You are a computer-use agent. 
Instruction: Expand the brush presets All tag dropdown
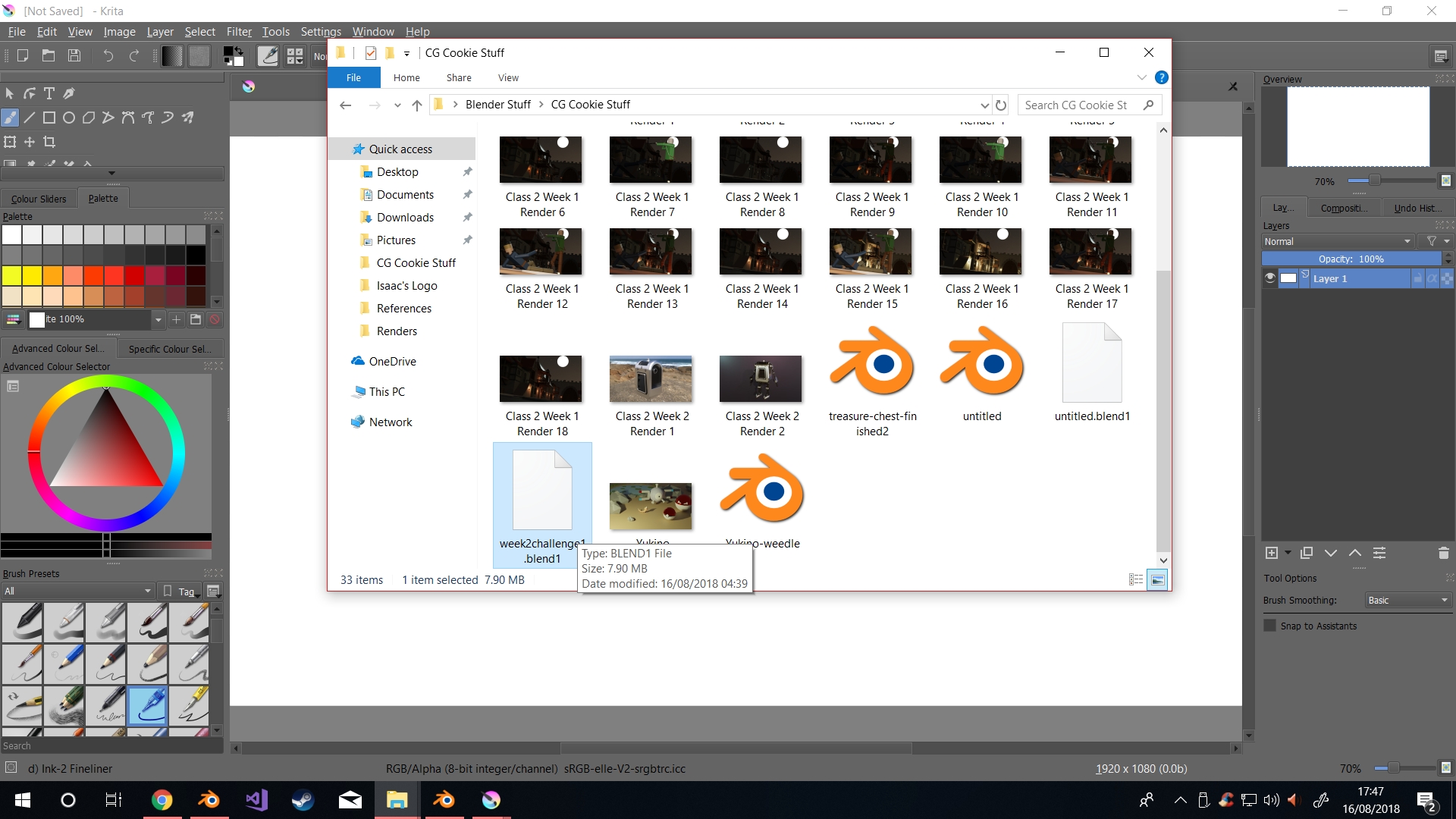coord(78,591)
